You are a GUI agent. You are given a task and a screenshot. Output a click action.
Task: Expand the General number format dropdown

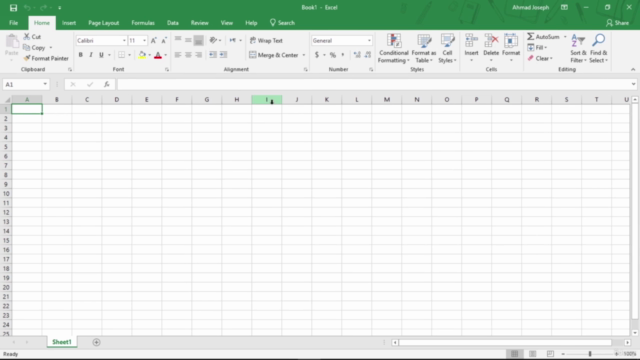(369, 41)
